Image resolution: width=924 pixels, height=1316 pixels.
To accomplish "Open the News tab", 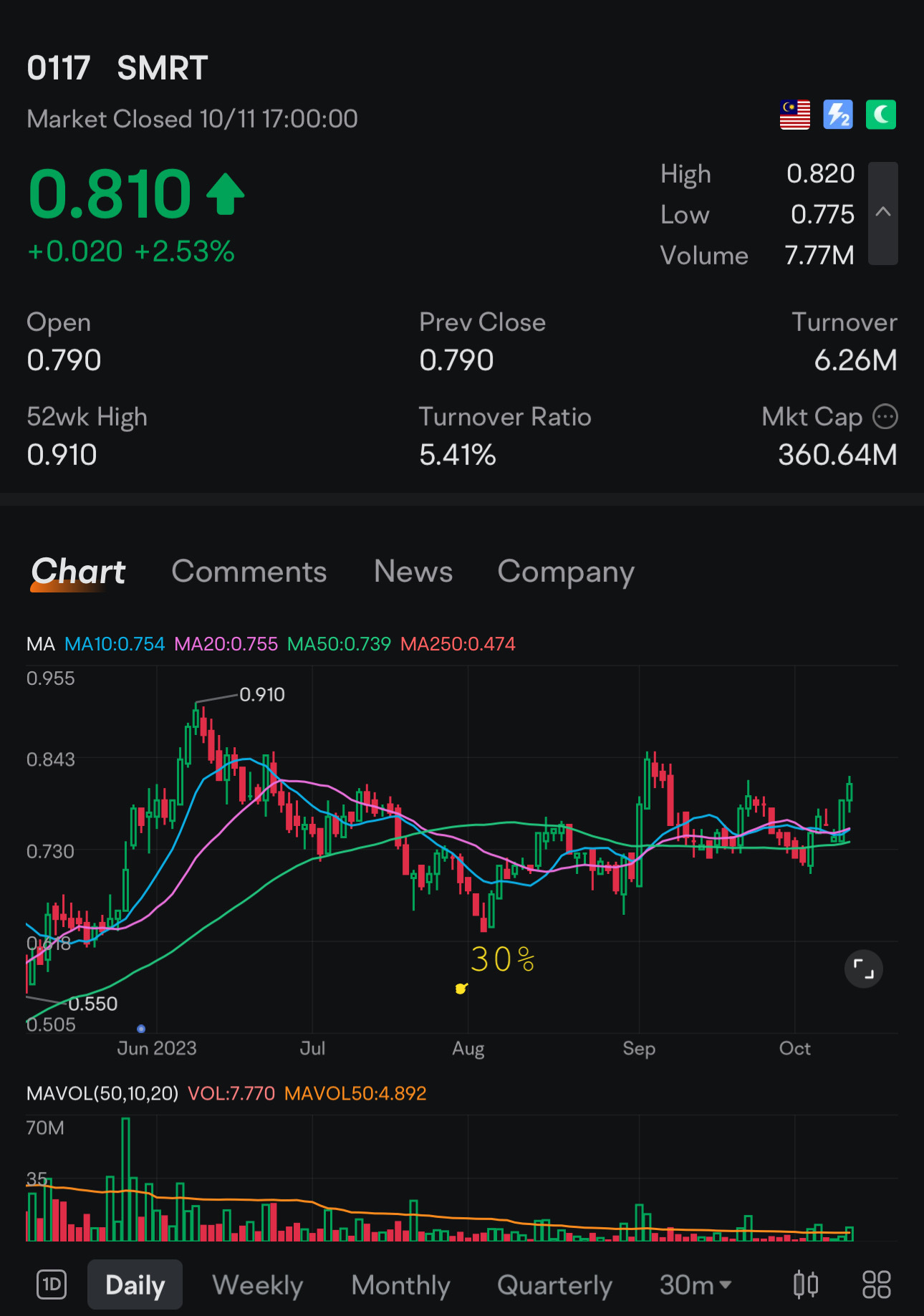I will pyautogui.click(x=413, y=572).
